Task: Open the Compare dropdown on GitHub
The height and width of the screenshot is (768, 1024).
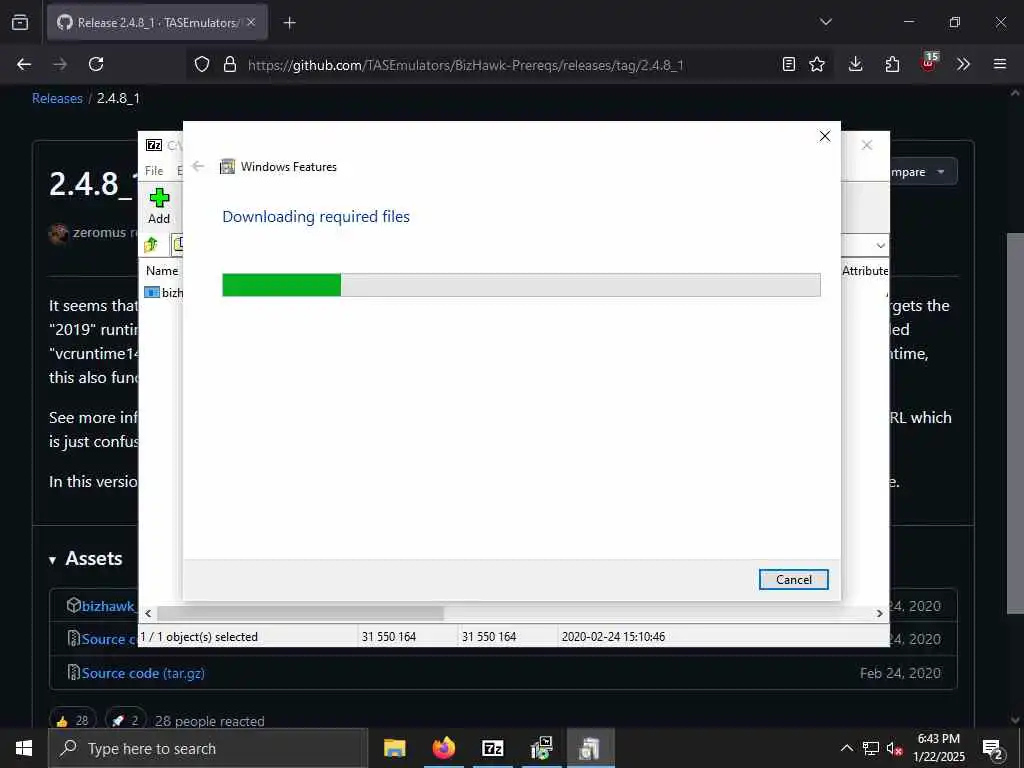Action: click(923, 172)
